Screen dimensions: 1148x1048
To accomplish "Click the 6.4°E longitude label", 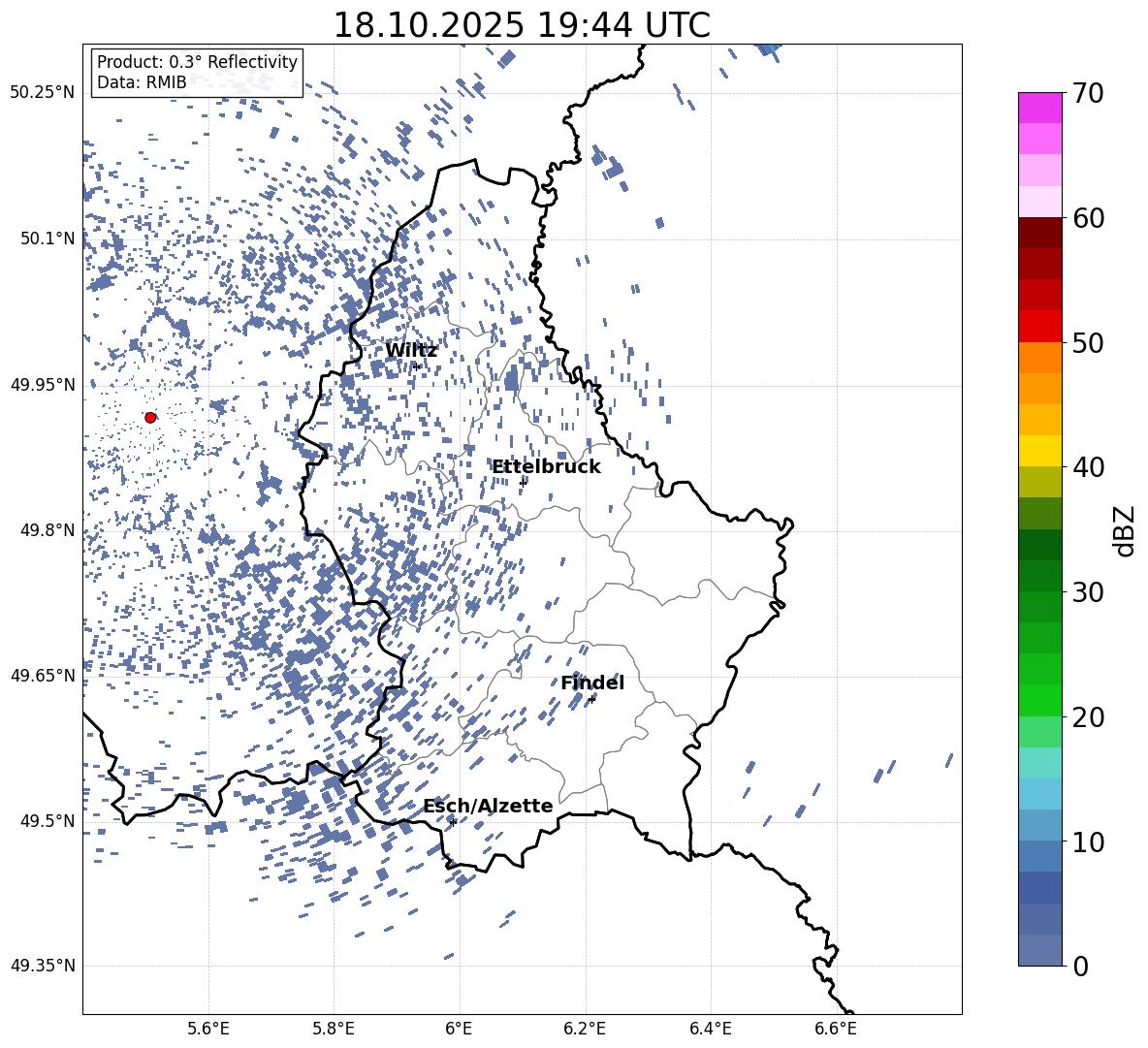I will (x=710, y=1029).
